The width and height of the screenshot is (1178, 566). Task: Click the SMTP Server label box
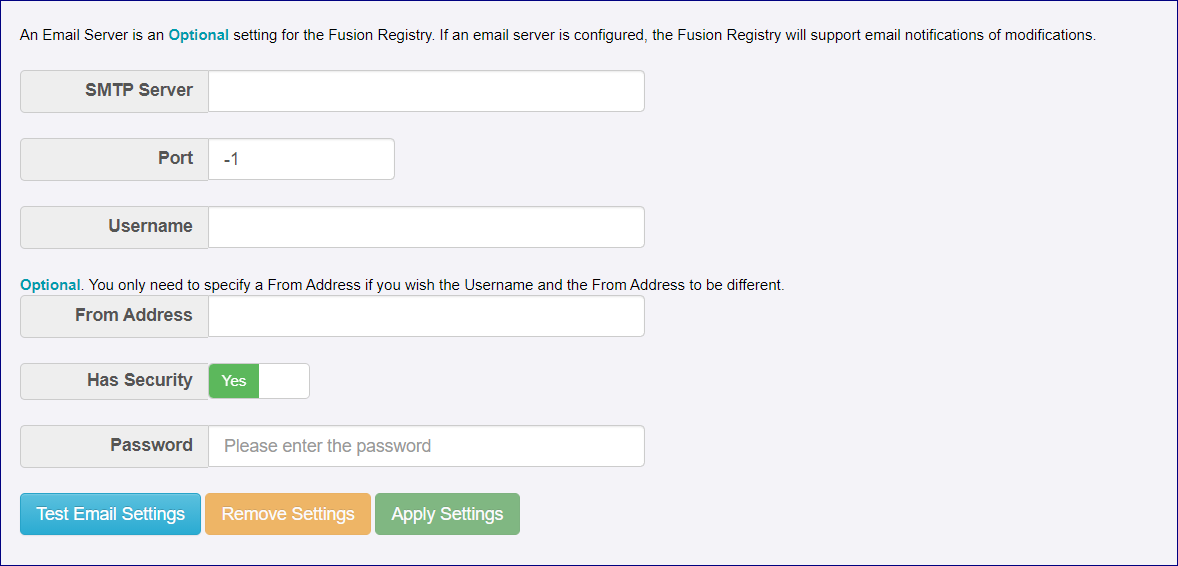point(114,91)
